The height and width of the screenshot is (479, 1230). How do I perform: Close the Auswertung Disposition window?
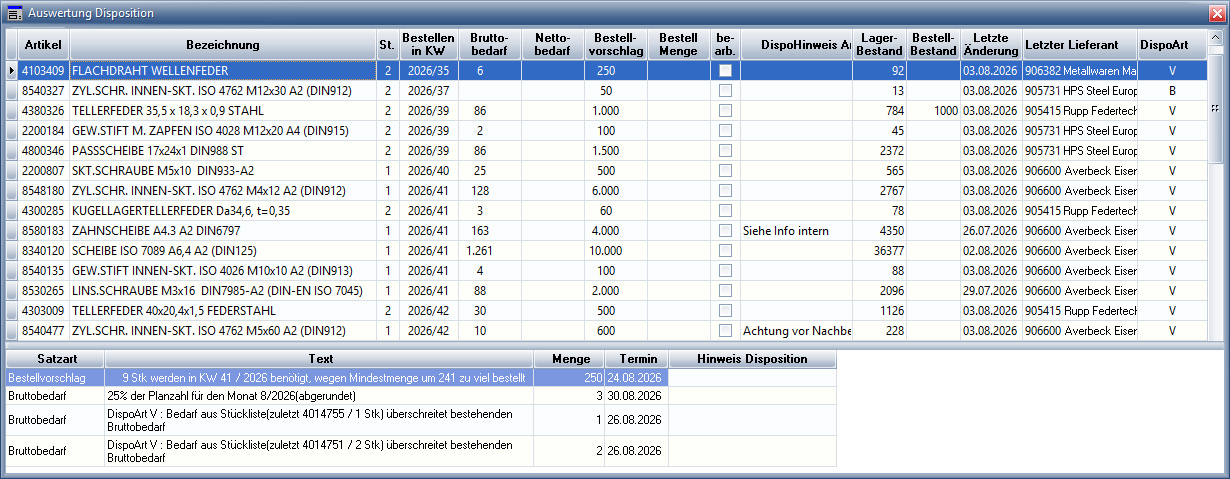1215,12
